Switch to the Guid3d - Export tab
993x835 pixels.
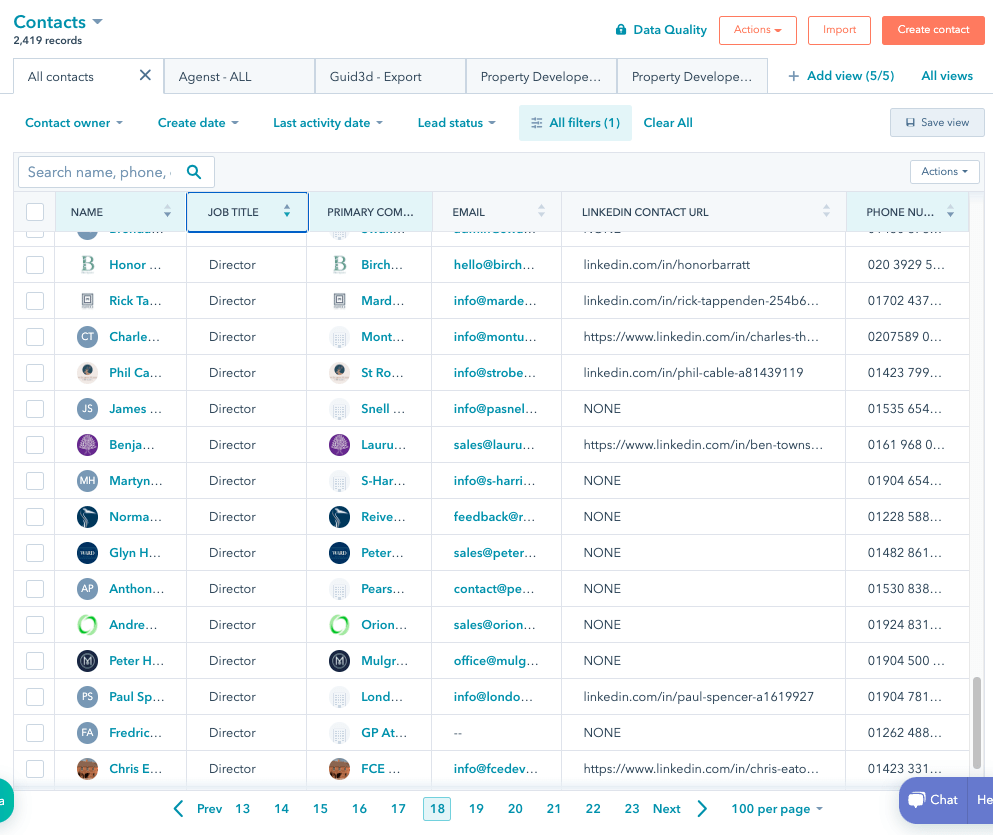[390, 77]
